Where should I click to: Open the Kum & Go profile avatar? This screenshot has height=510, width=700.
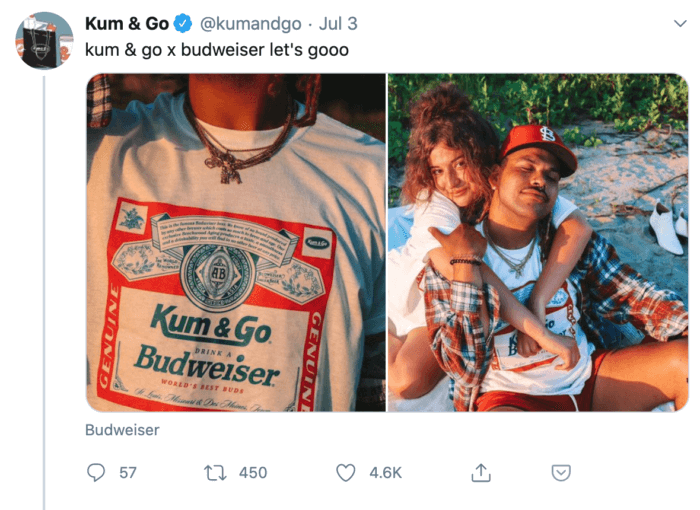tap(44, 40)
